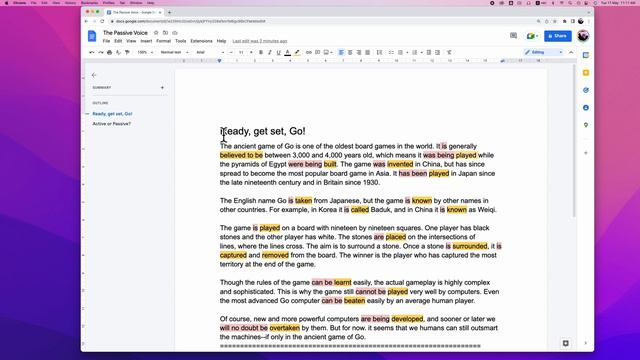Enable justified alignment
This screenshot has height=360, width=640.
368,53
